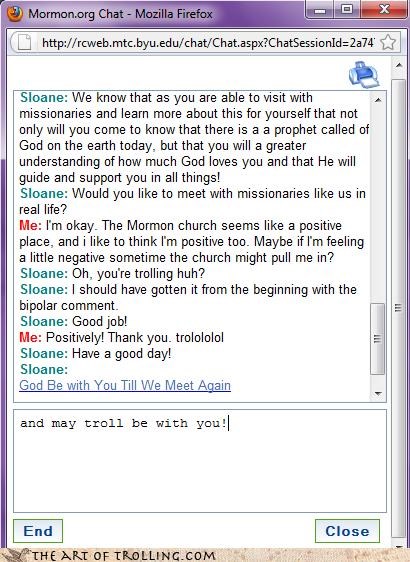Click the 'trolololol' reply line
The image size is (410, 562).
click(121, 337)
